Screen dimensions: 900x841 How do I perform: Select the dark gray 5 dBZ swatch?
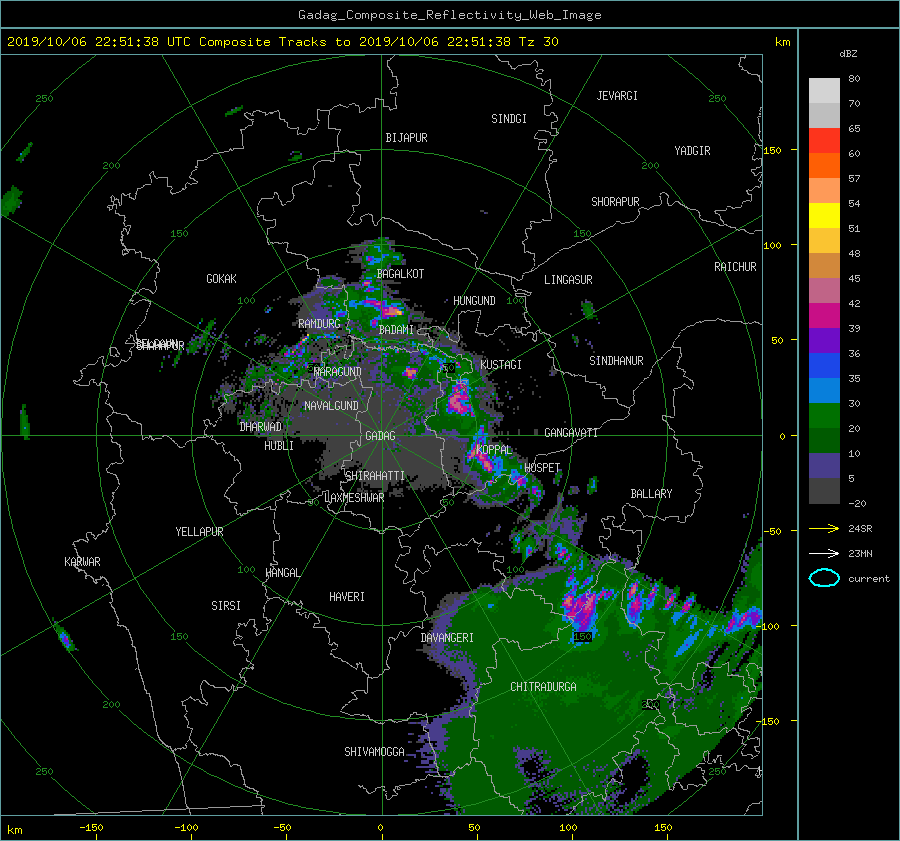pos(824,490)
